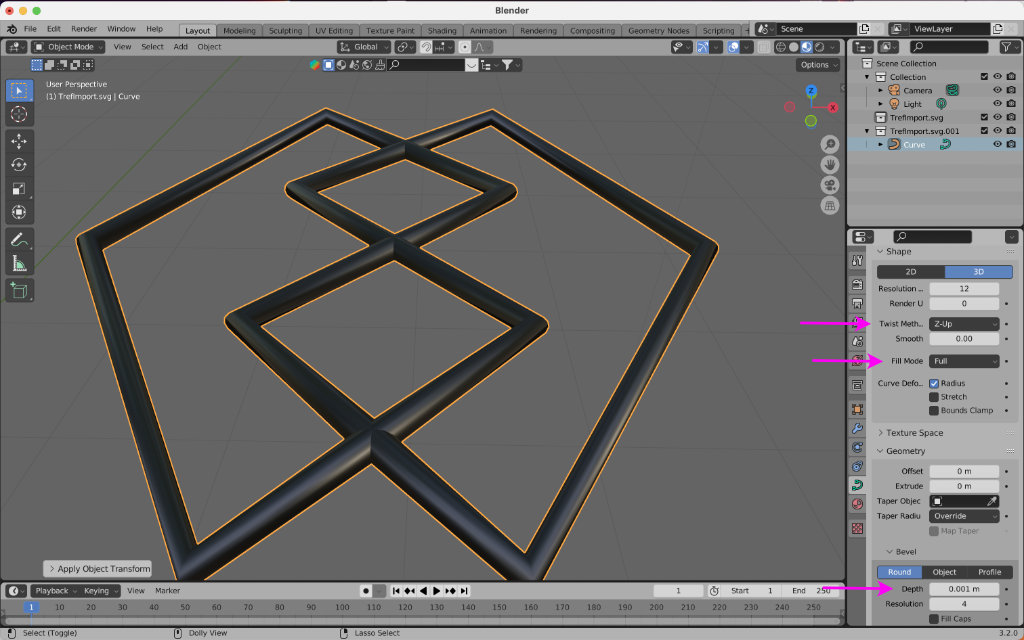
Task: Open the Render menu
Action: click(x=84, y=29)
